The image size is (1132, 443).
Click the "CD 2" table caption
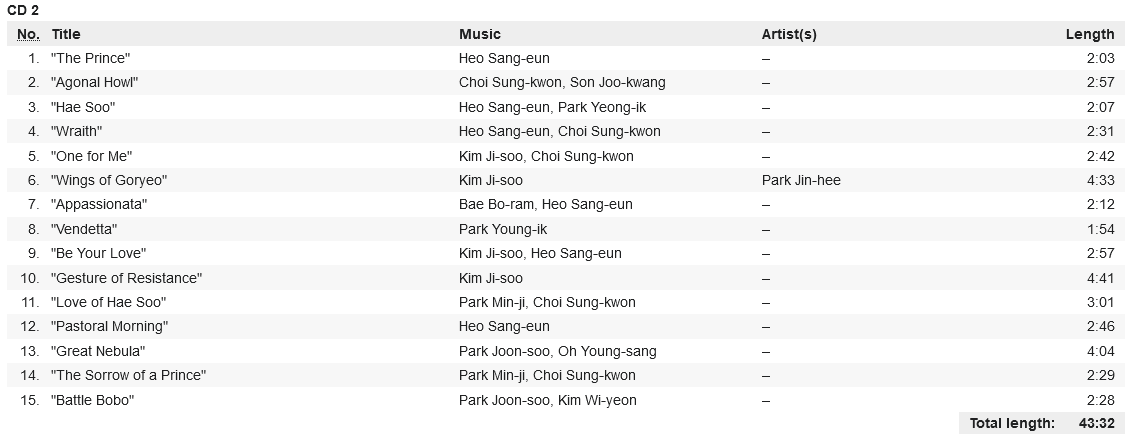(x=23, y=10)
